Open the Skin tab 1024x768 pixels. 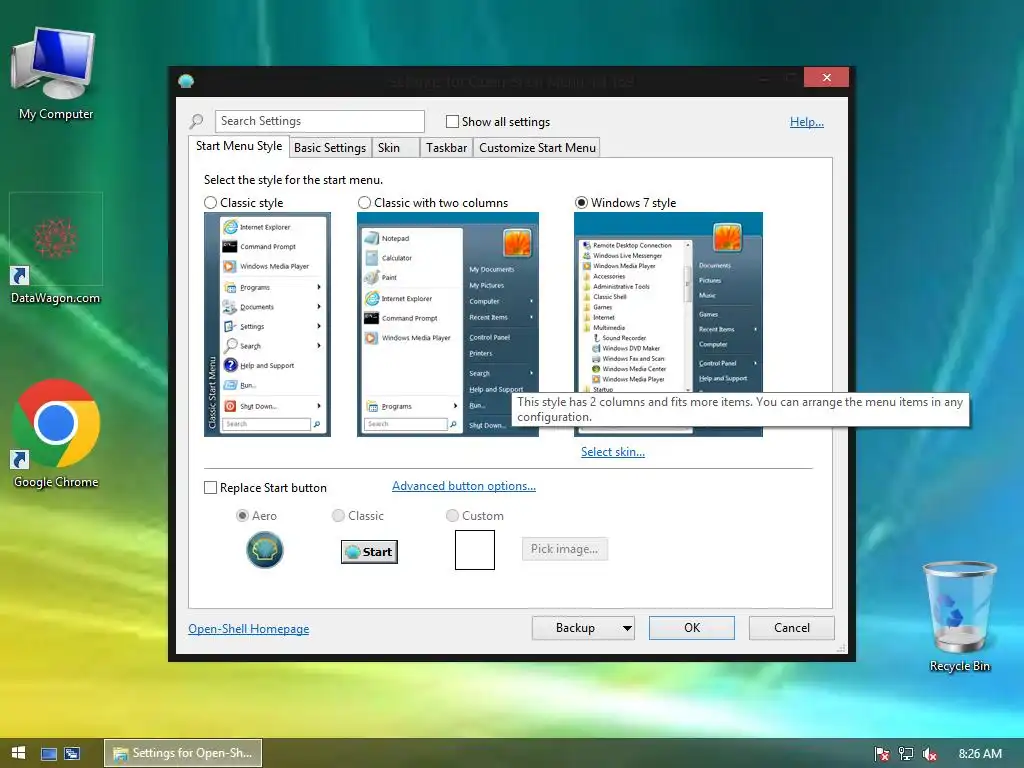[395, 148]
